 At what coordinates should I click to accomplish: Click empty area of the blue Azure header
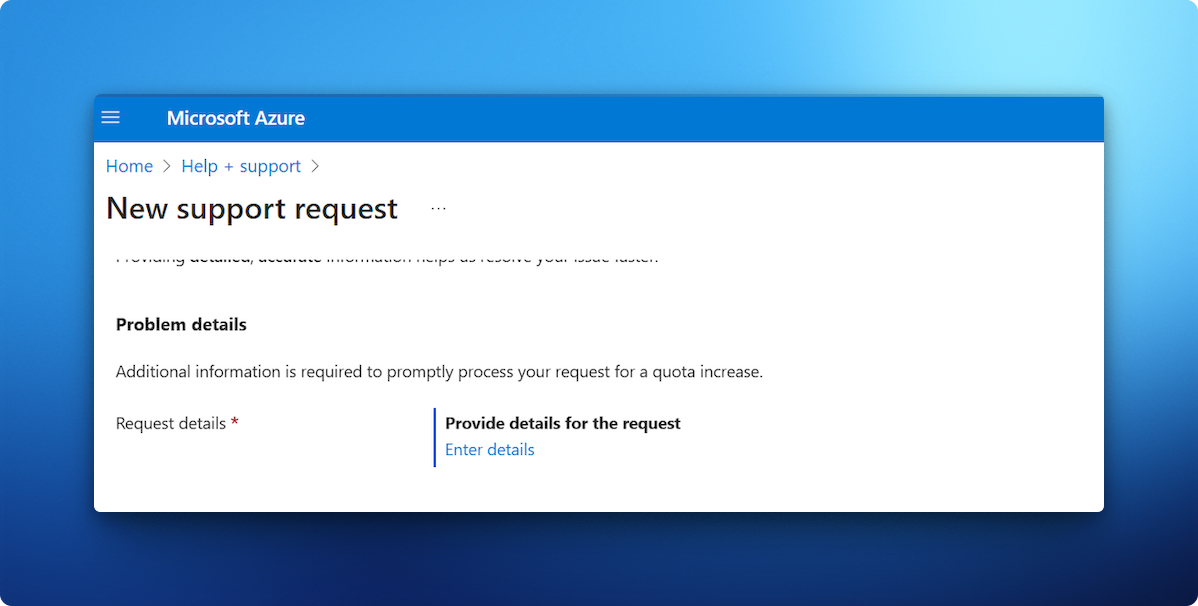700,118
